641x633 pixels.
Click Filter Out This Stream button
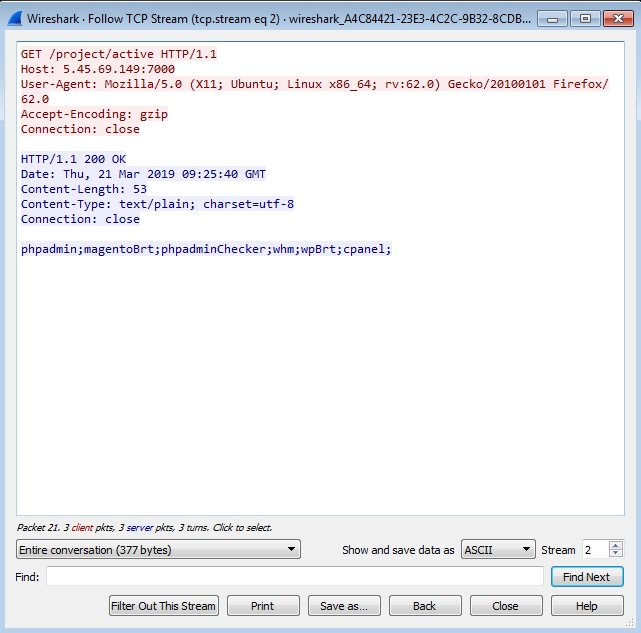(x=163, y=606)
